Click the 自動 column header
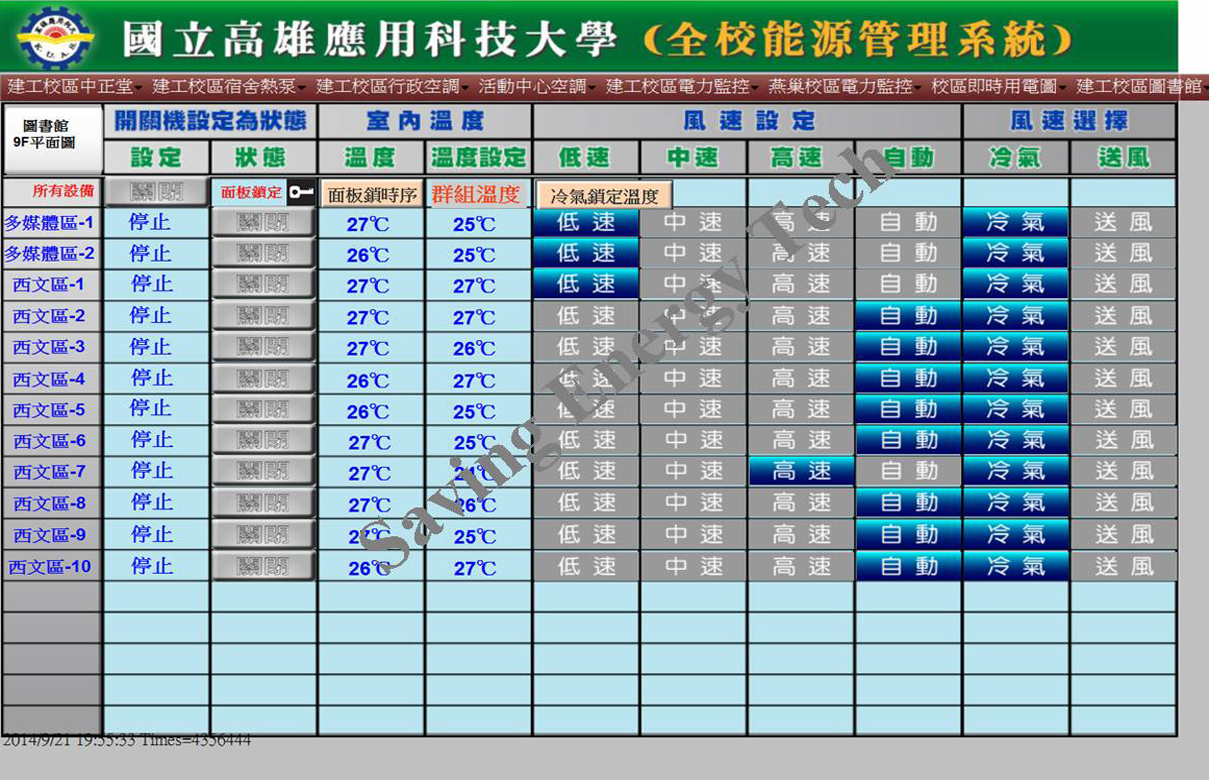This screenshot has width=1209, height=780. [x=908, y=157]
